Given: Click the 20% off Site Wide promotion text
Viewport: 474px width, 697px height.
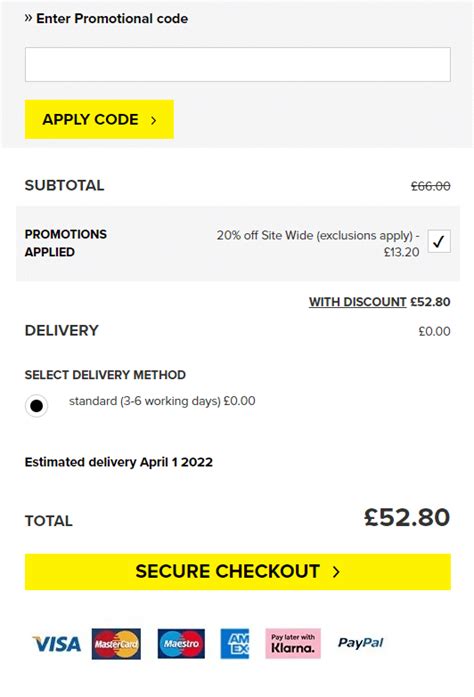Looking at the screenshot, I should [x=318, y=244].
